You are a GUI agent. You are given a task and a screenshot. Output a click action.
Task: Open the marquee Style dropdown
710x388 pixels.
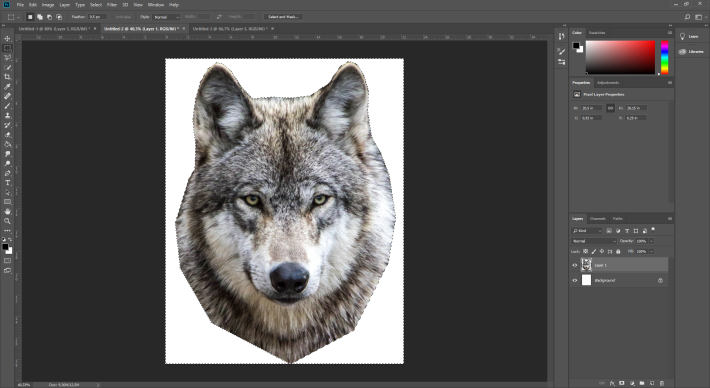(166, 17)
